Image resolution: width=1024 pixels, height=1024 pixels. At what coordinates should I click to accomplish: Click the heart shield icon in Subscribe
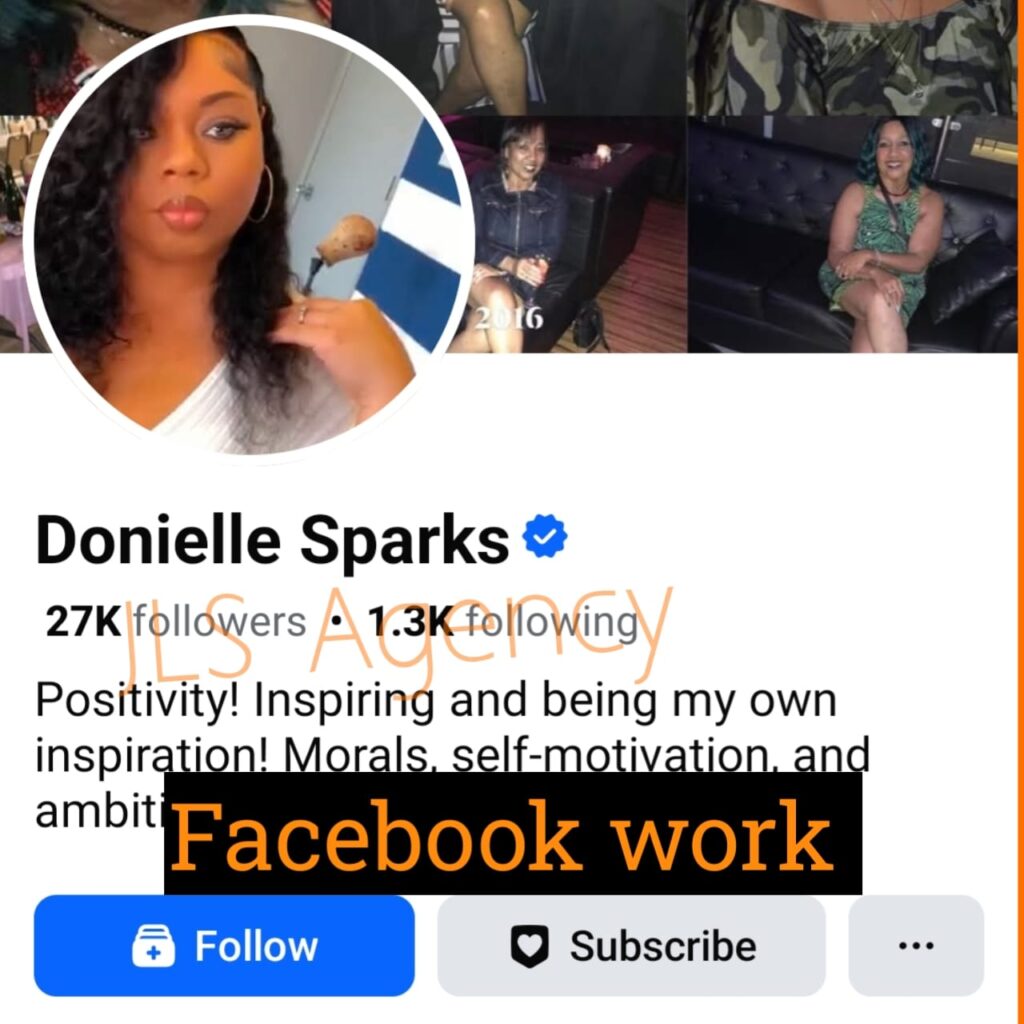pos(529,946)
